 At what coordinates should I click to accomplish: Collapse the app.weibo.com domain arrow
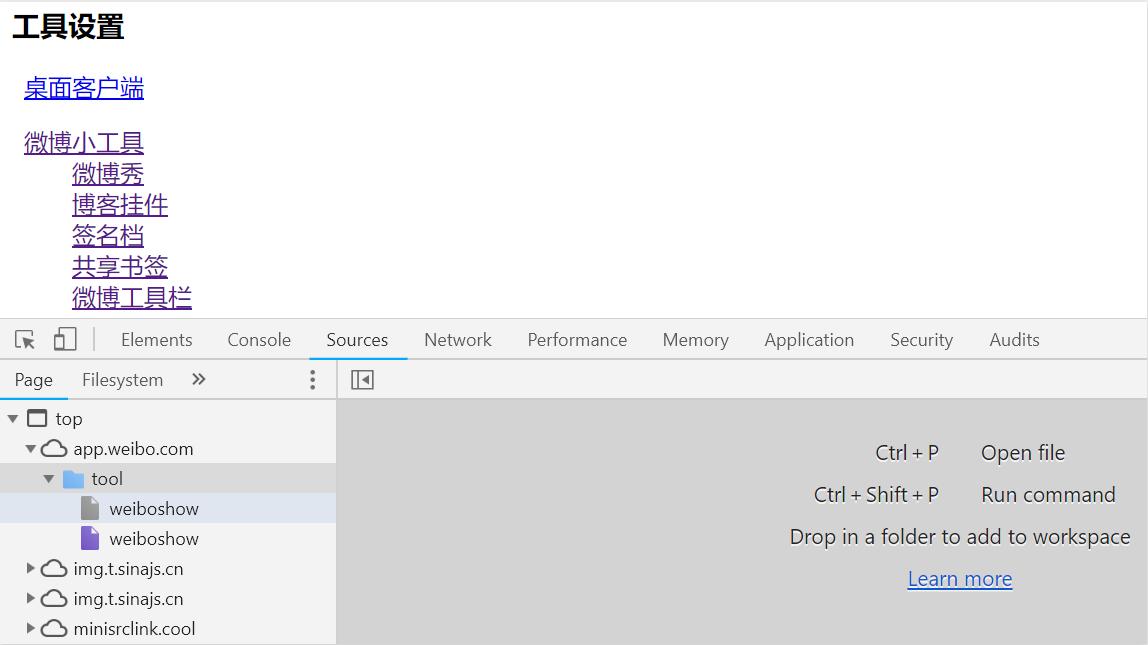(31, 449)
